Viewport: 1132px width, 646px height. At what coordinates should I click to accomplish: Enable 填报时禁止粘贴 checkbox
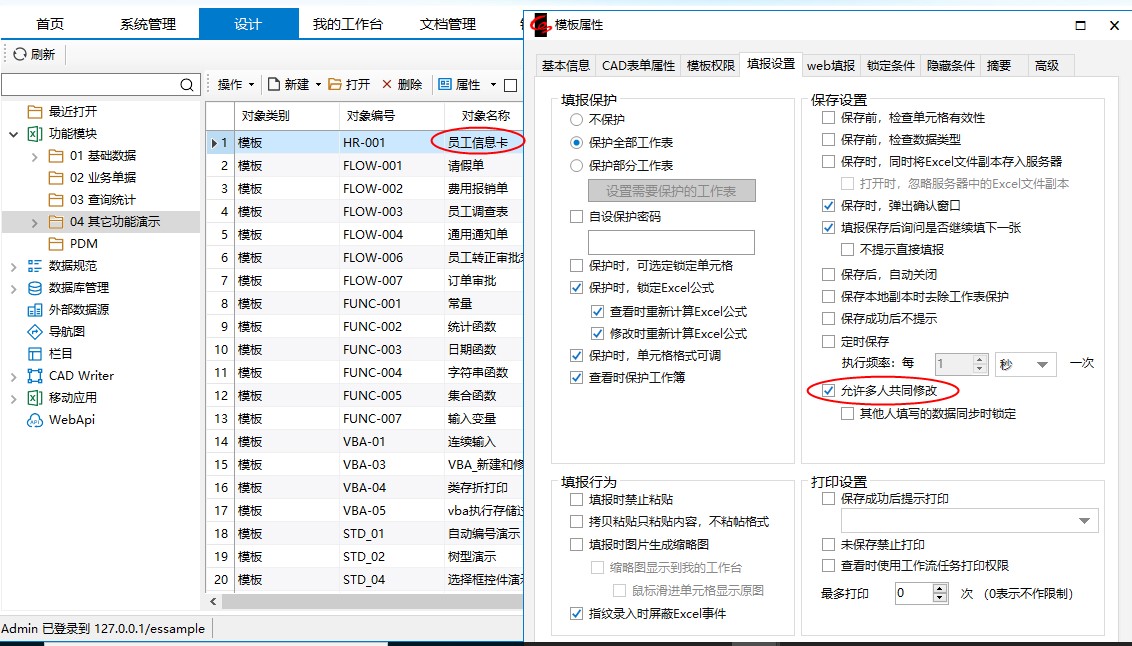(x=576, y=500)
